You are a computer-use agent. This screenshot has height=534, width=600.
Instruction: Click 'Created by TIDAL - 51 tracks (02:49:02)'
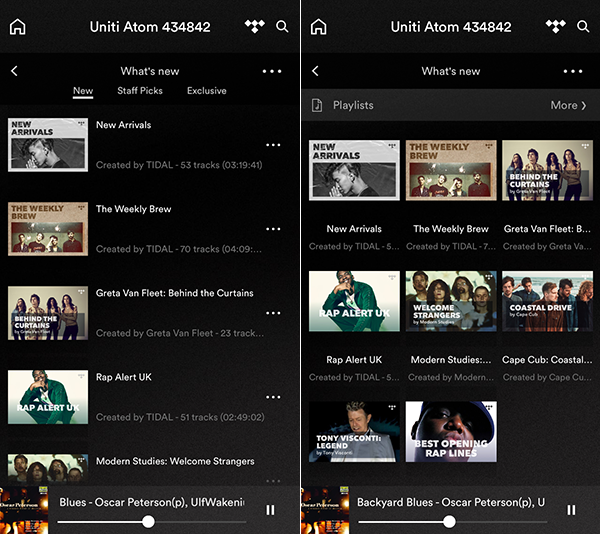point(180,417)
